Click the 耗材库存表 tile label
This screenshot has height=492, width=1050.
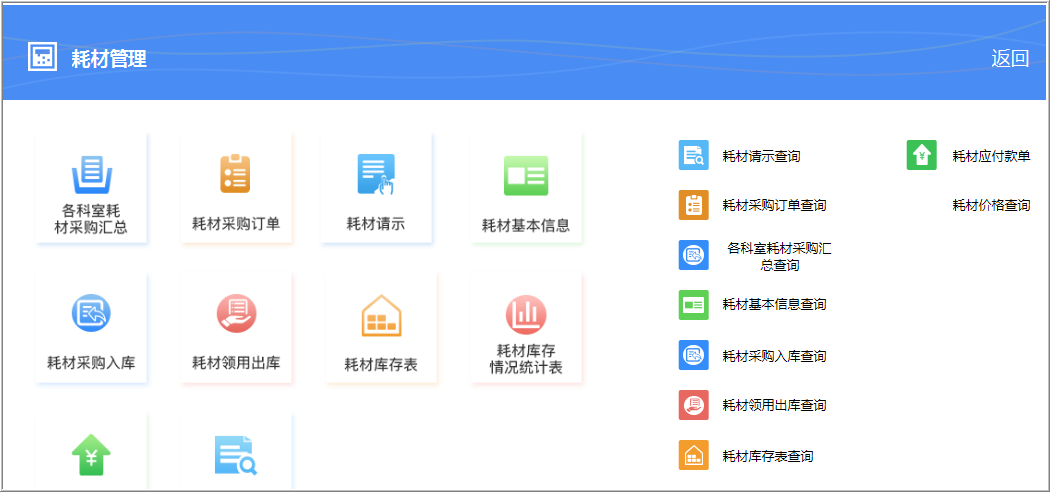(381, 365)
